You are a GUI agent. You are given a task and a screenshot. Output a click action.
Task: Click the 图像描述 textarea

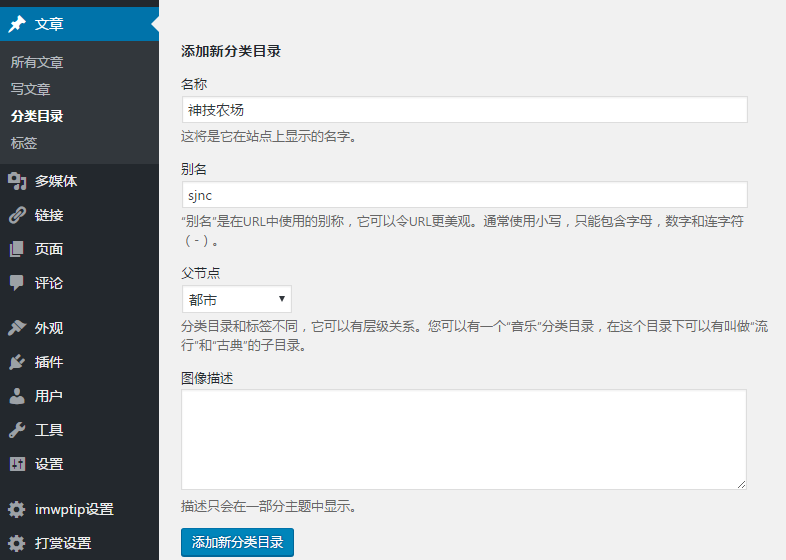tap(464, 440)
